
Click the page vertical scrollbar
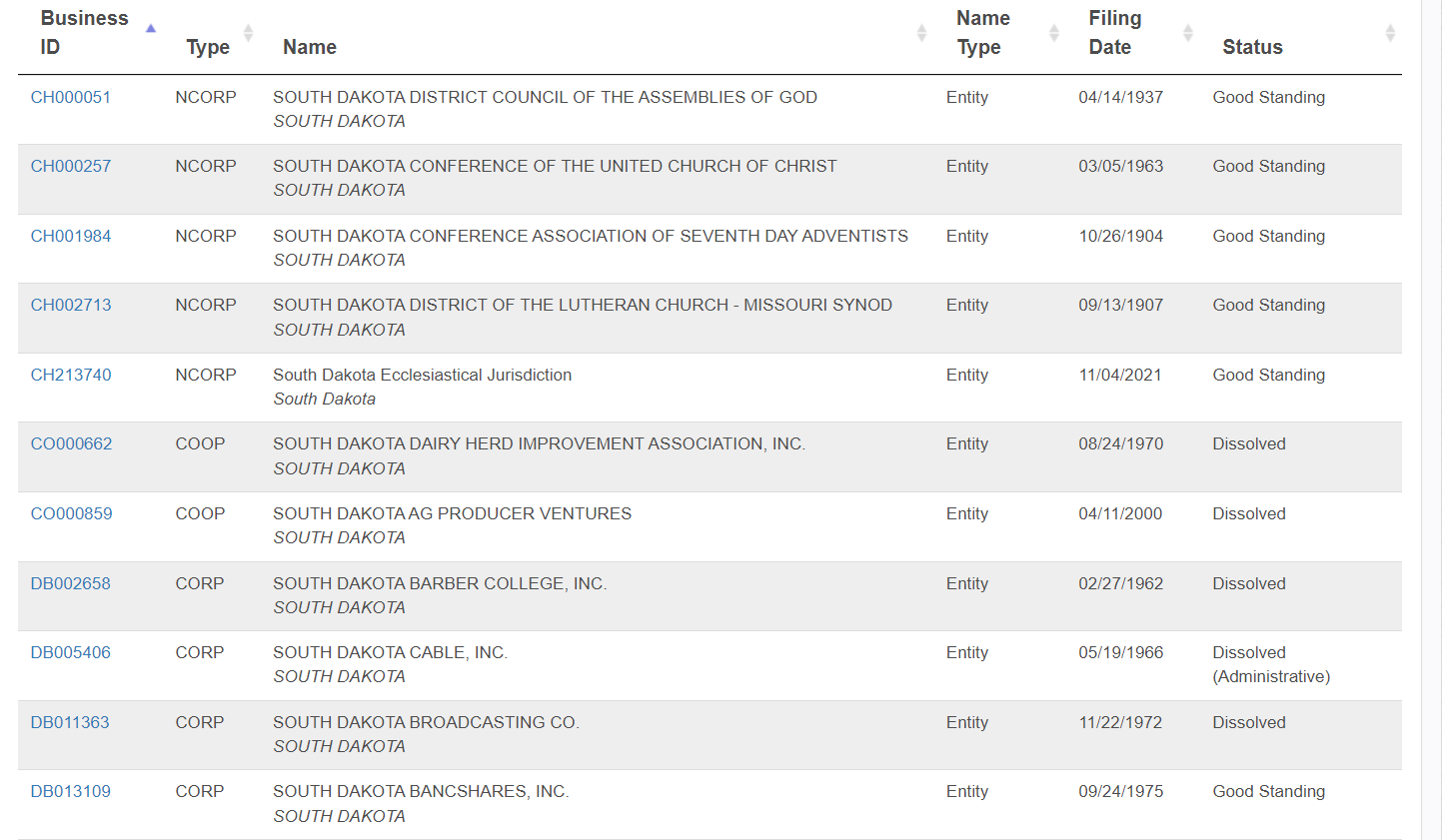click(1431, 420)
